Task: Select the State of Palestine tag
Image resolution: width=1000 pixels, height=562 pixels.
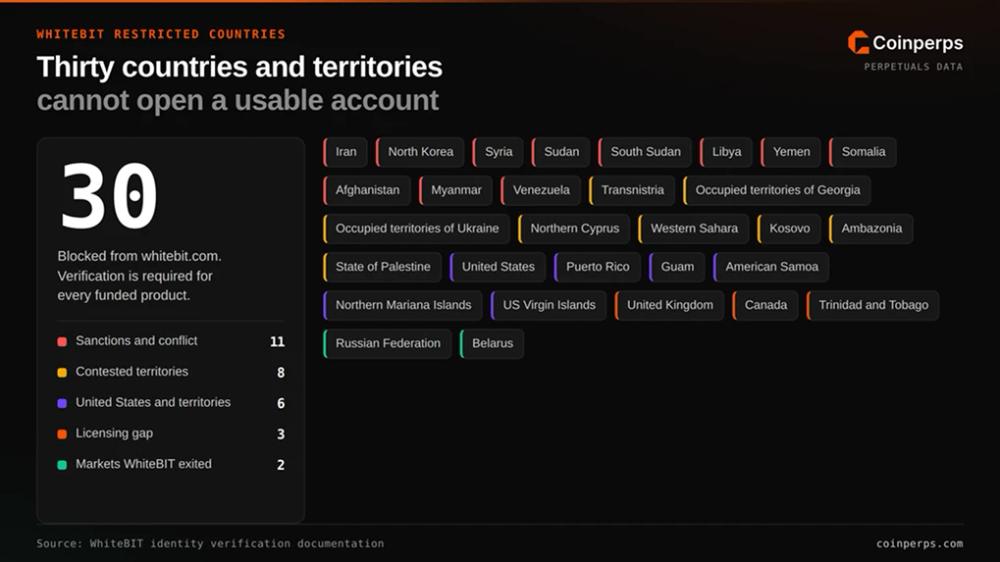Action: pyautogui.click(x=382, y=267)
